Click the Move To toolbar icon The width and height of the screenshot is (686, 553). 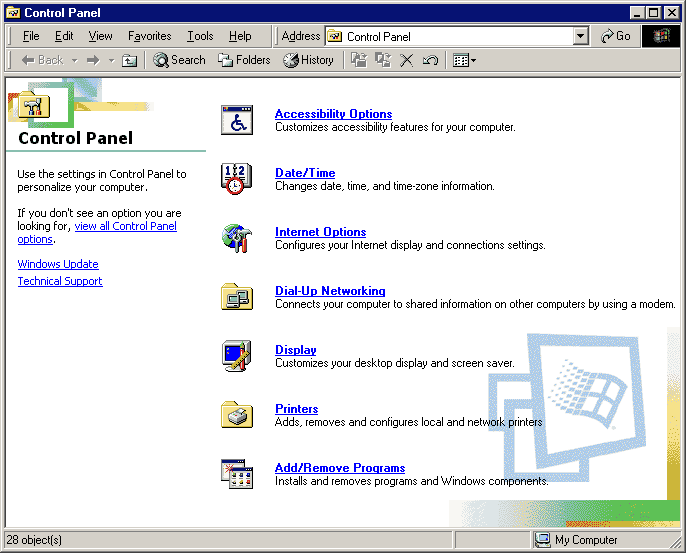(x=359, y=60)
